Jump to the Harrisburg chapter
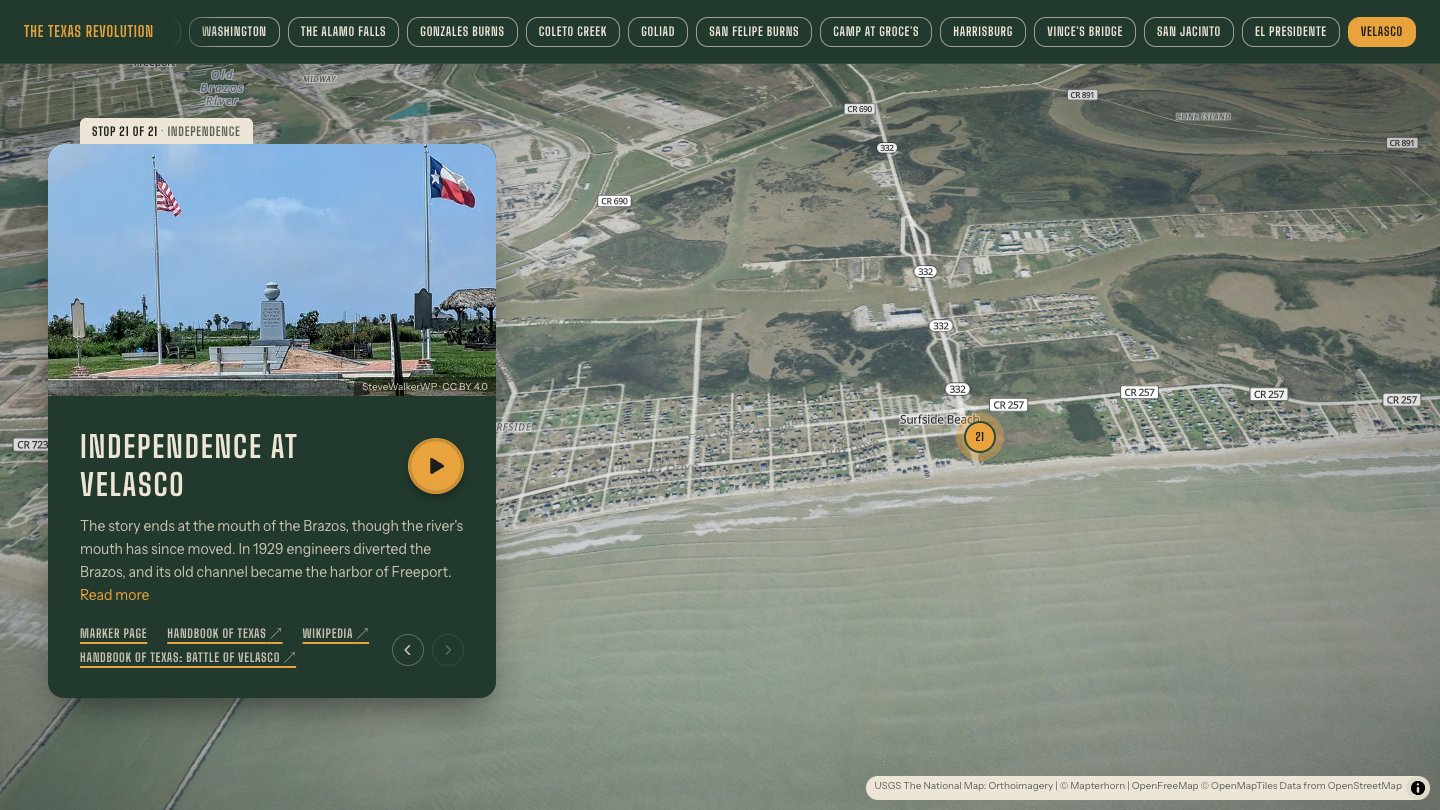The image size is (1440, 810). 983,32
